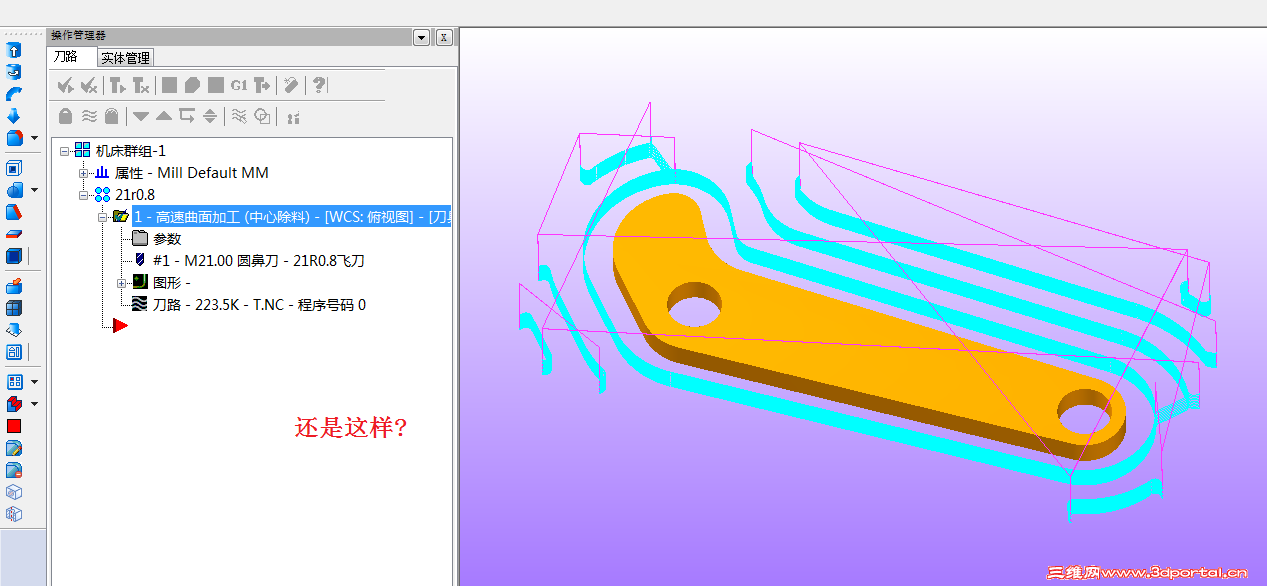The height and width of the screenshot is (586, 1267).
Task: Expand the 图形 geometry node
Action: pyautogui.click(x=122, y=283)
